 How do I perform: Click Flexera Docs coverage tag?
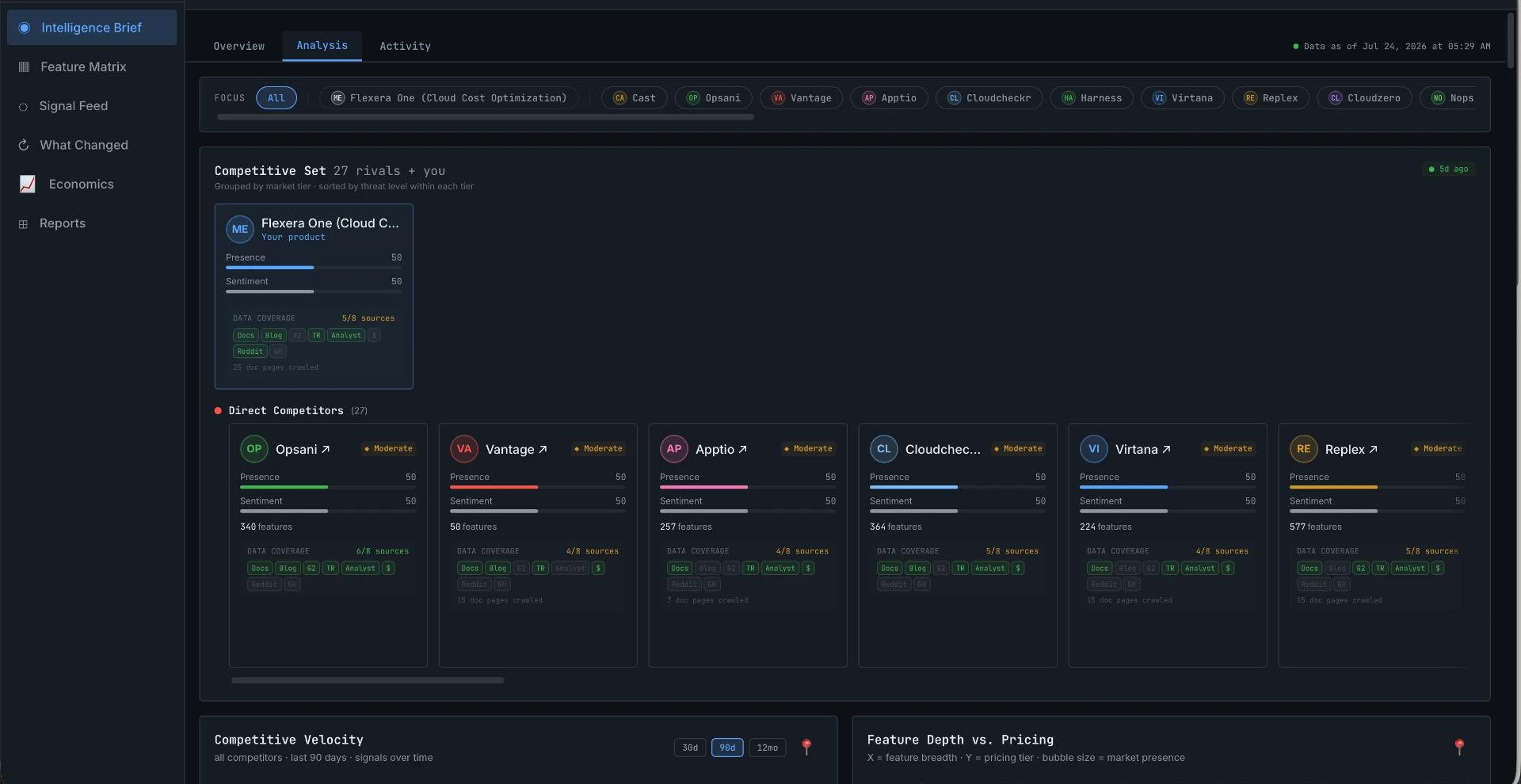click(x=246, y=336)
